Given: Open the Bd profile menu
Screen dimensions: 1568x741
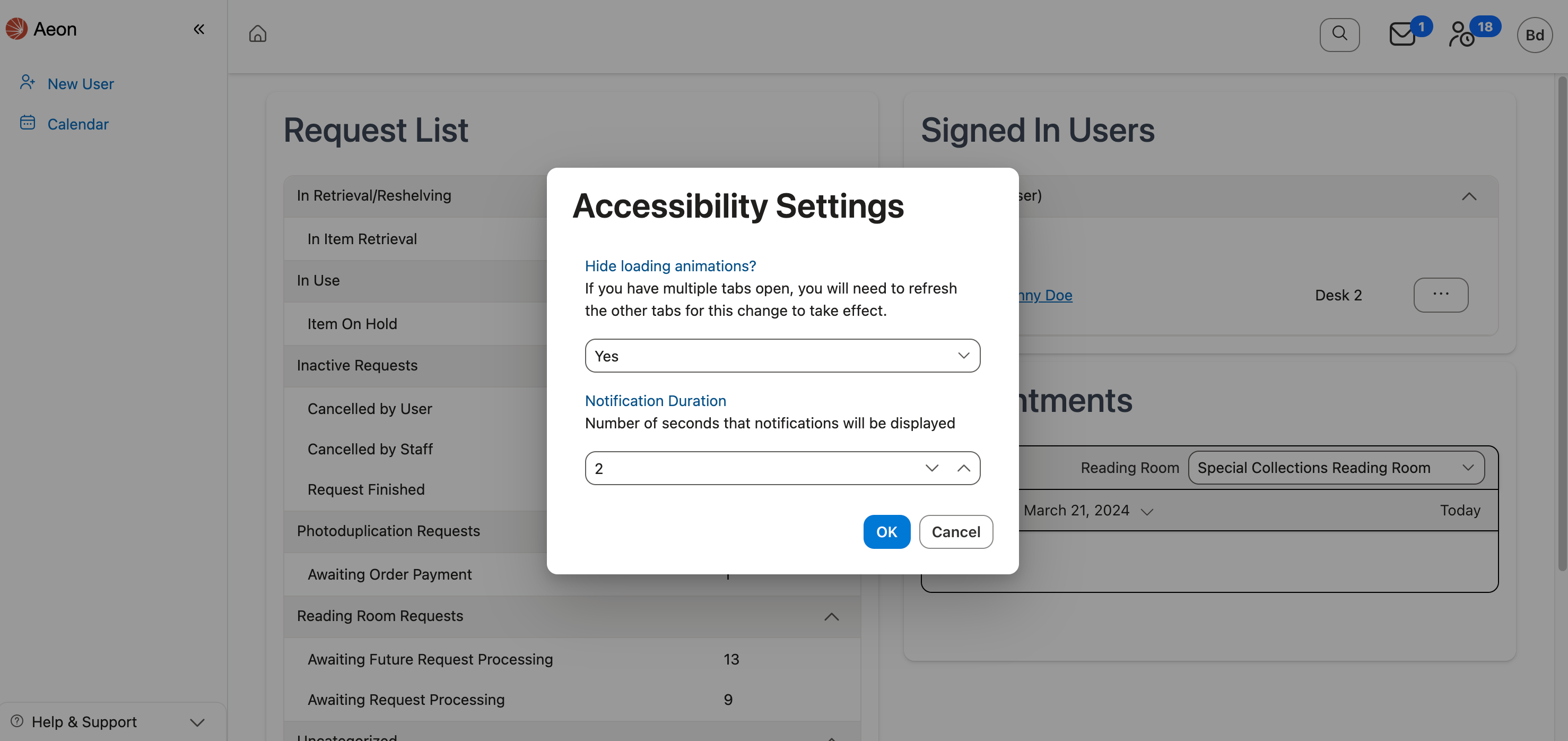Looking at the screenshot, I should 1535,35.
